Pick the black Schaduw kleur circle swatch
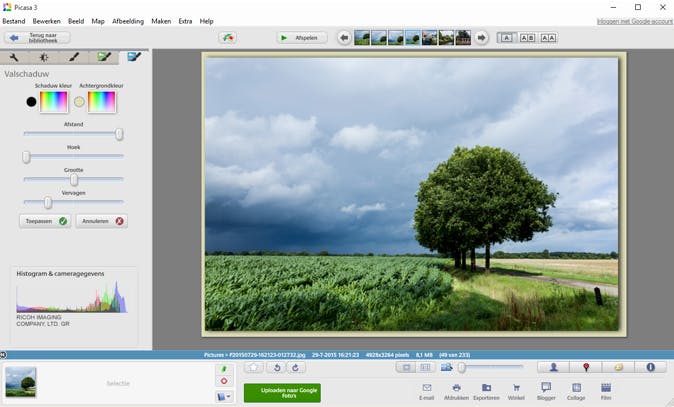 [31, 102]
